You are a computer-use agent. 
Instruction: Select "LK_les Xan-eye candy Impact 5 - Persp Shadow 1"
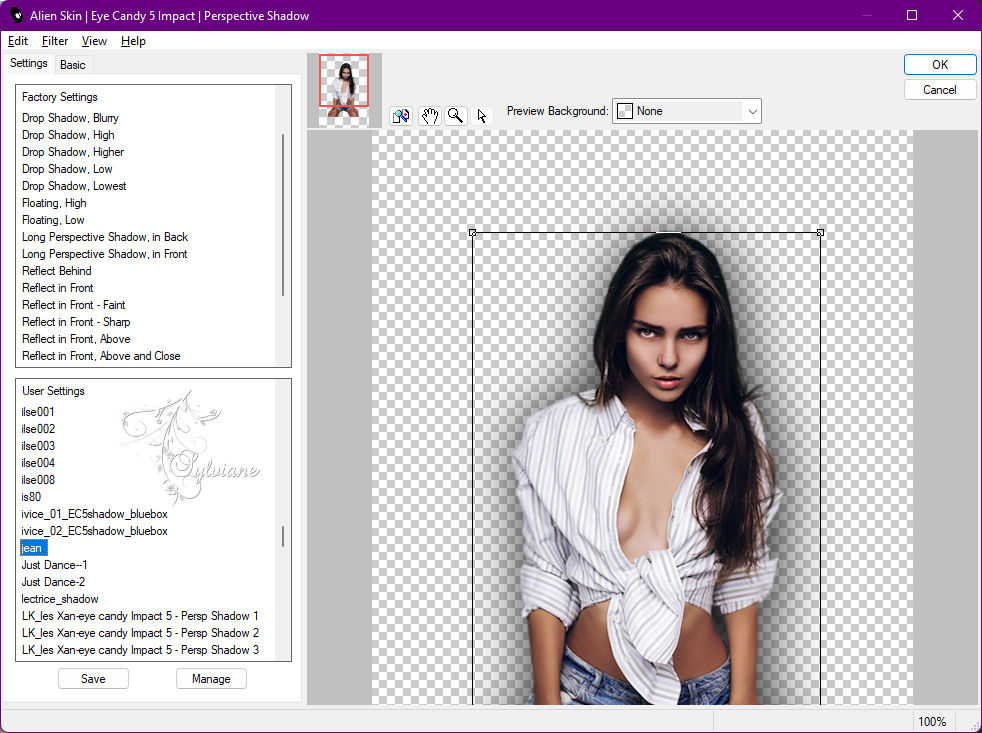pyautogui.click(x=140, y=615)
